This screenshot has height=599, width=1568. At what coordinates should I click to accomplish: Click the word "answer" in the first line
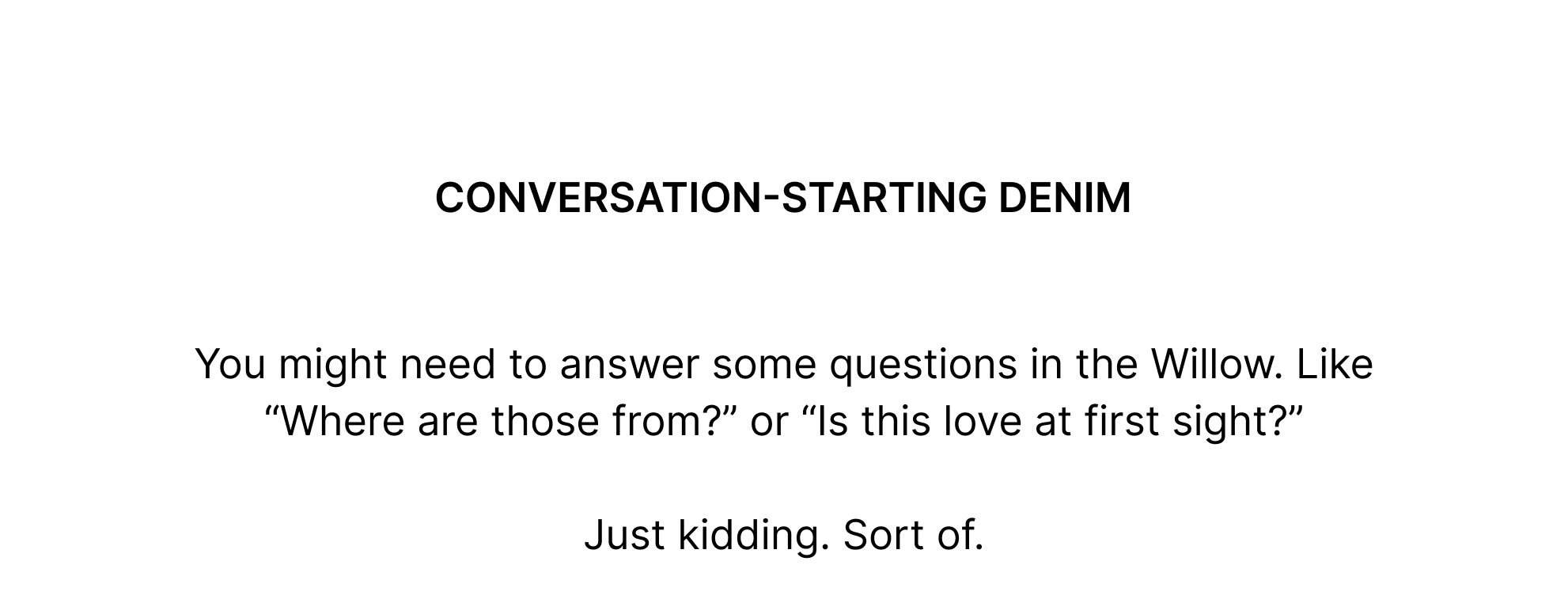point(630,366)
